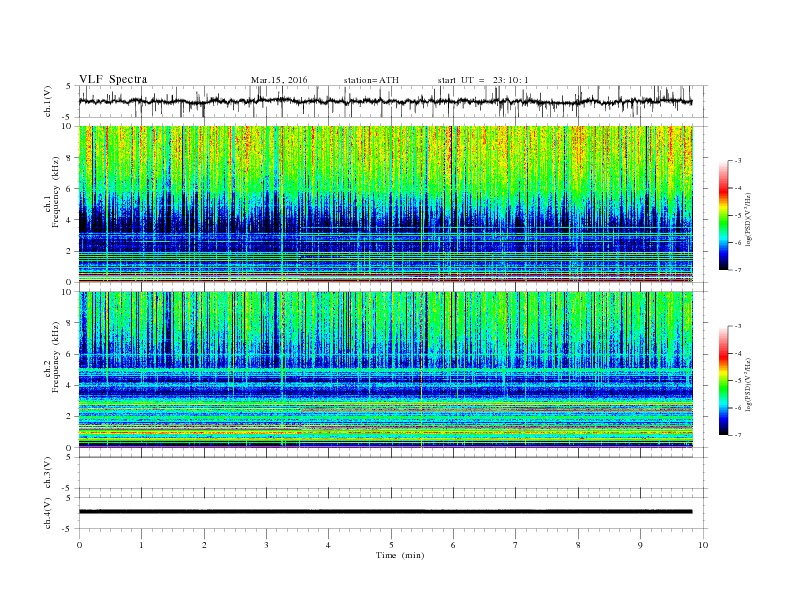Click time axis tick label "6"
This screenshot has width=792, height=612.
point(453,545)
